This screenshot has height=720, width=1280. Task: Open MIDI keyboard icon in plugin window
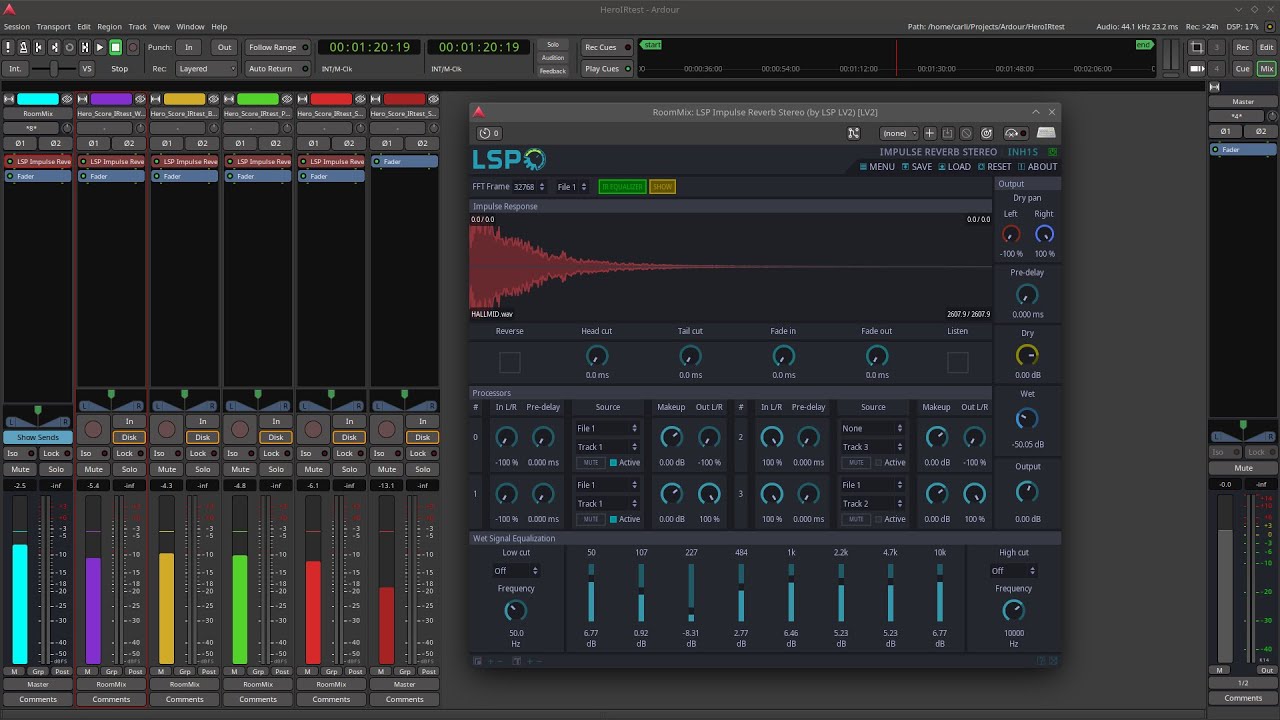[x=1046, y=133]
